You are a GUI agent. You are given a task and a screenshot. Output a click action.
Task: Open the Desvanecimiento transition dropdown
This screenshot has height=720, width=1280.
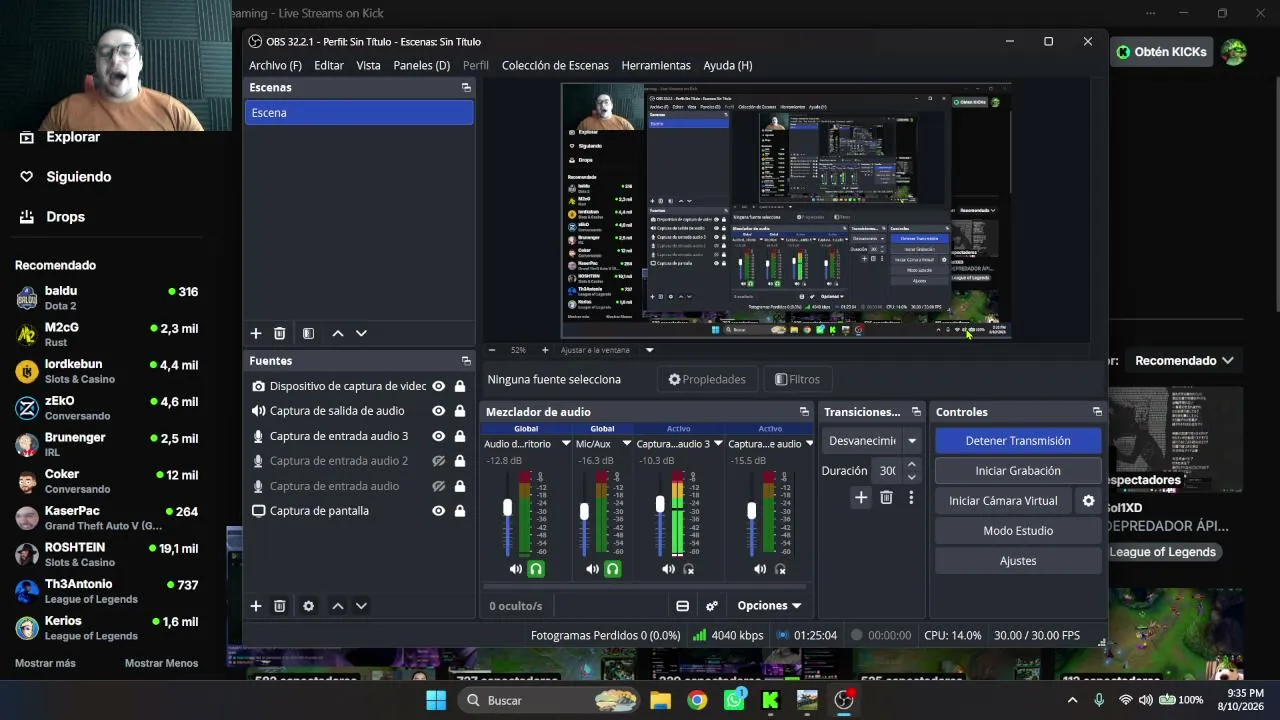[x=911, y=441]
